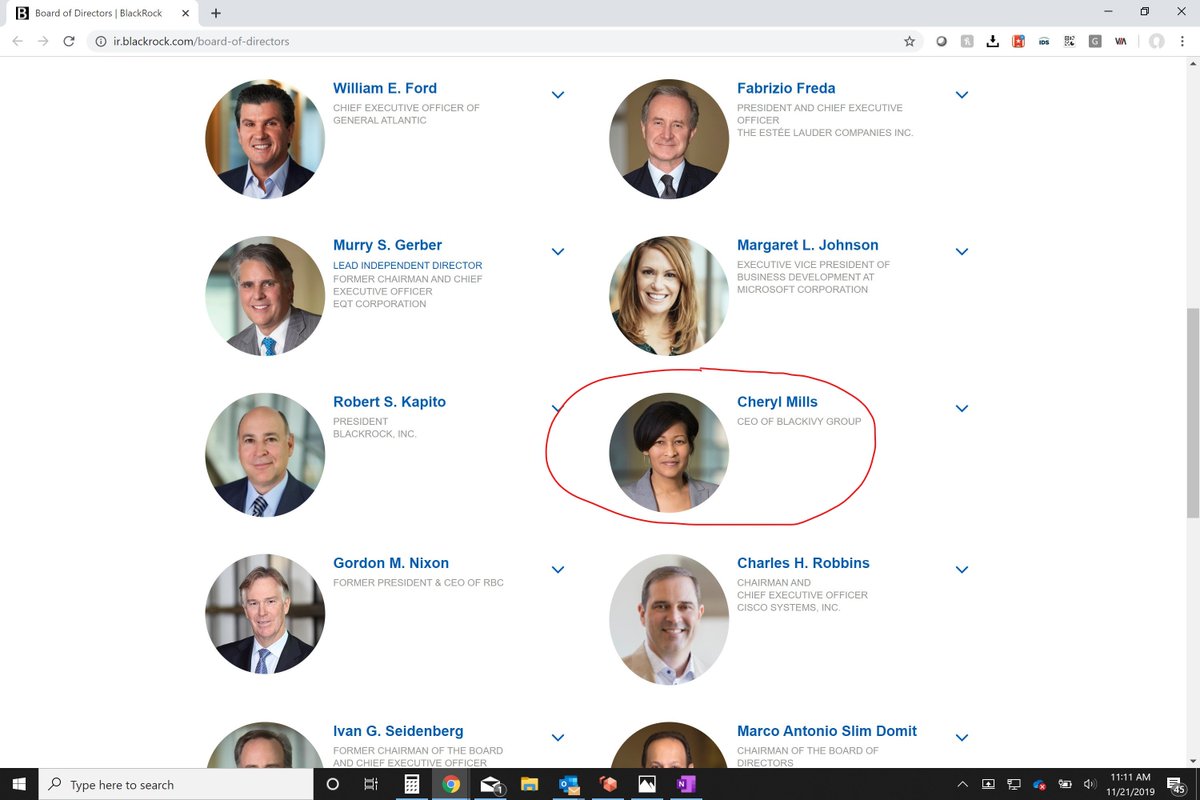
Task: Show hidden system tray icons
Action: coord(962,784)
